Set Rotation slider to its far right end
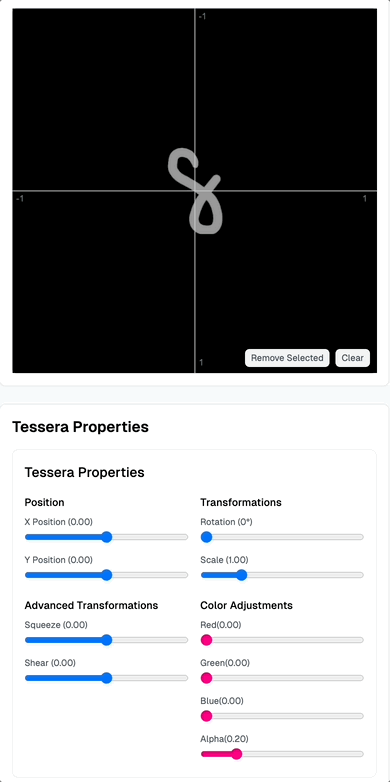Image resolution: width=390 pixels, height=782 pixels. 362,537
